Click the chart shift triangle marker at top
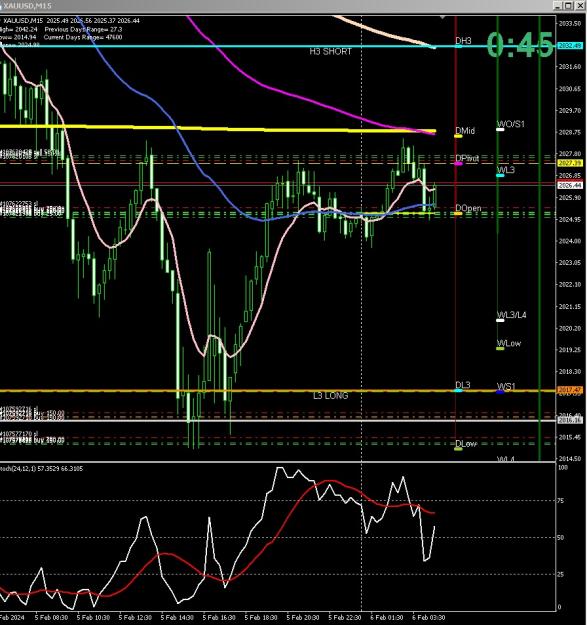 click(x=442, y=18)
